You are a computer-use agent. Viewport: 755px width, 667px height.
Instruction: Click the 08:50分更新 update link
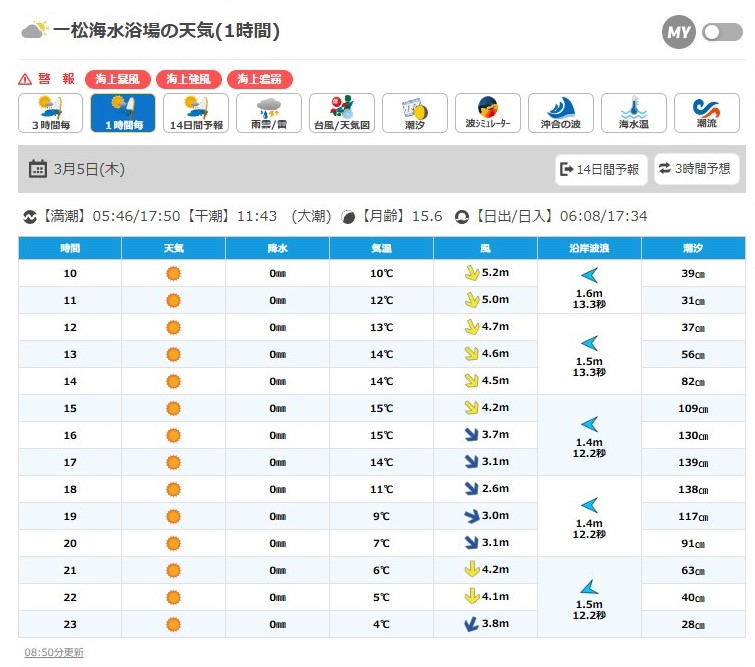tap(54, 652)
